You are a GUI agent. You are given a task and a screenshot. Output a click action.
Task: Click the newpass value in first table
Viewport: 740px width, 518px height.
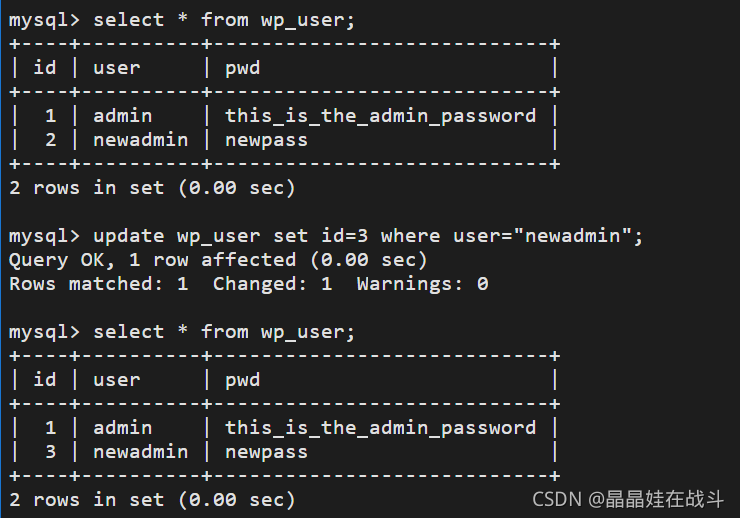tap(266, 140)
